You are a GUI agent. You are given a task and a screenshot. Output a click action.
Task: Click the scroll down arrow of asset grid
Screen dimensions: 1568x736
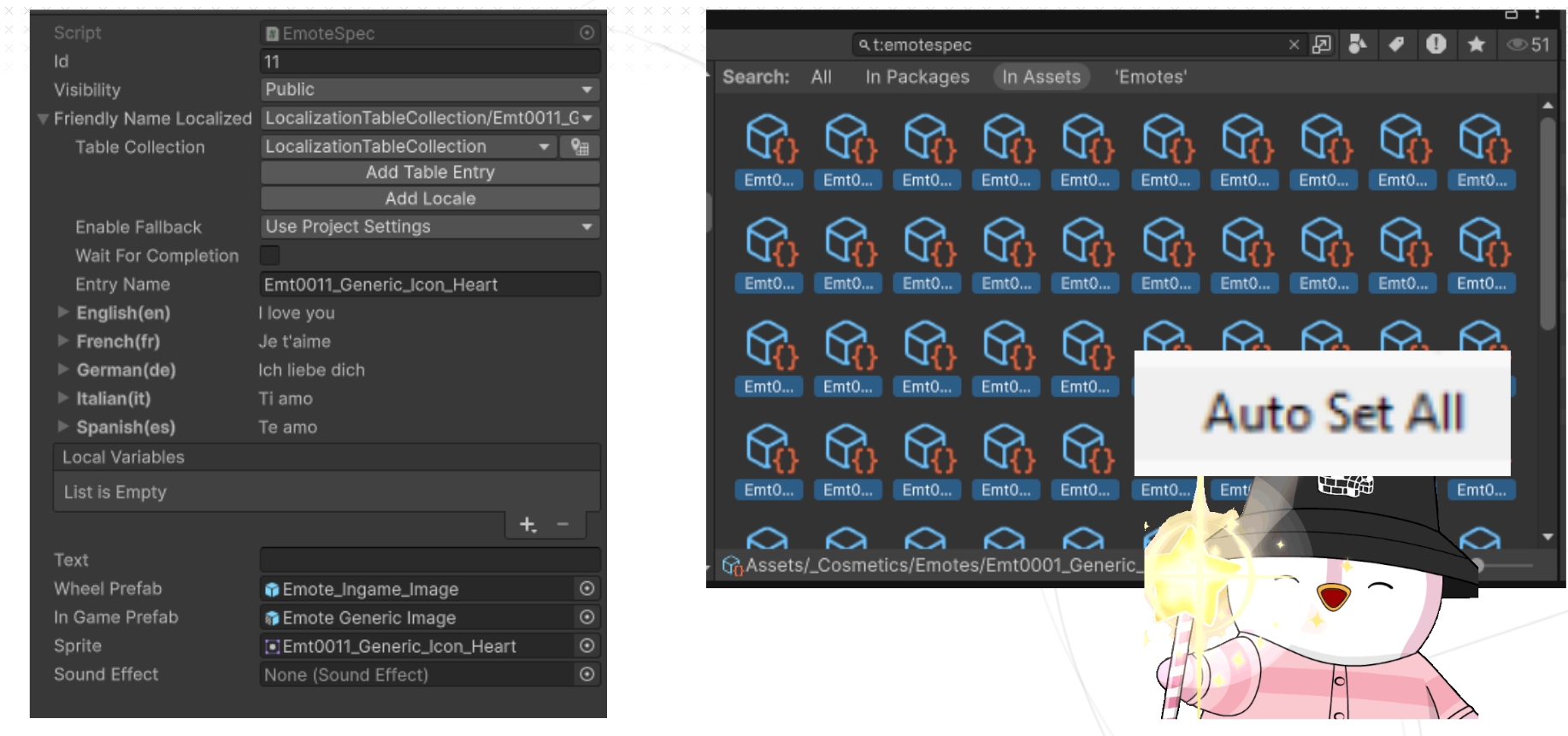click(1547, 537)
